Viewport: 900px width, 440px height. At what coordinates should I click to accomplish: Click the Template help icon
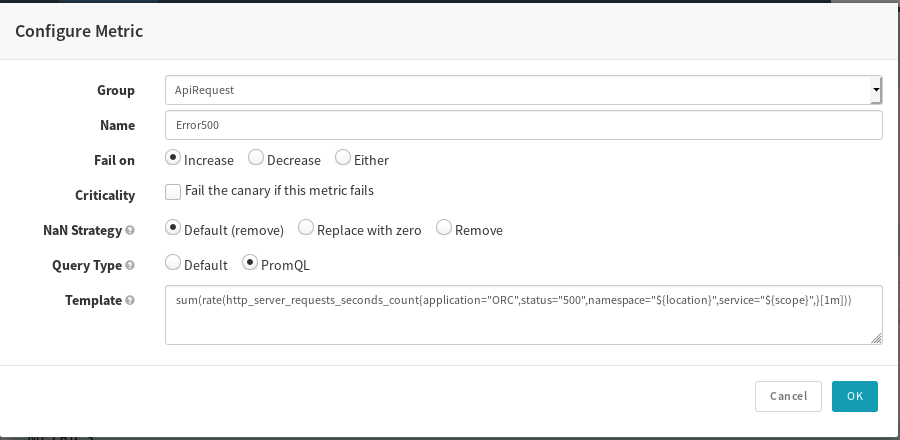(x=130, y=300)
